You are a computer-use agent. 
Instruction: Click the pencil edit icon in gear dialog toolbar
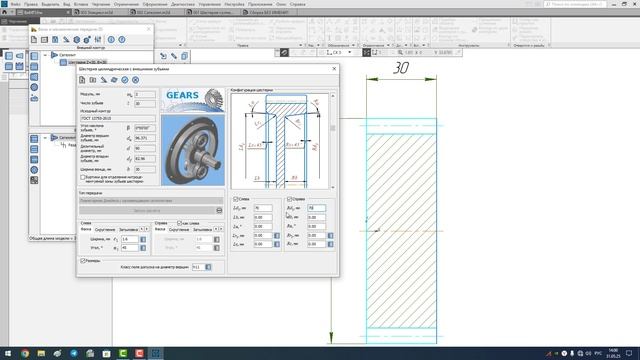(104, 80)
